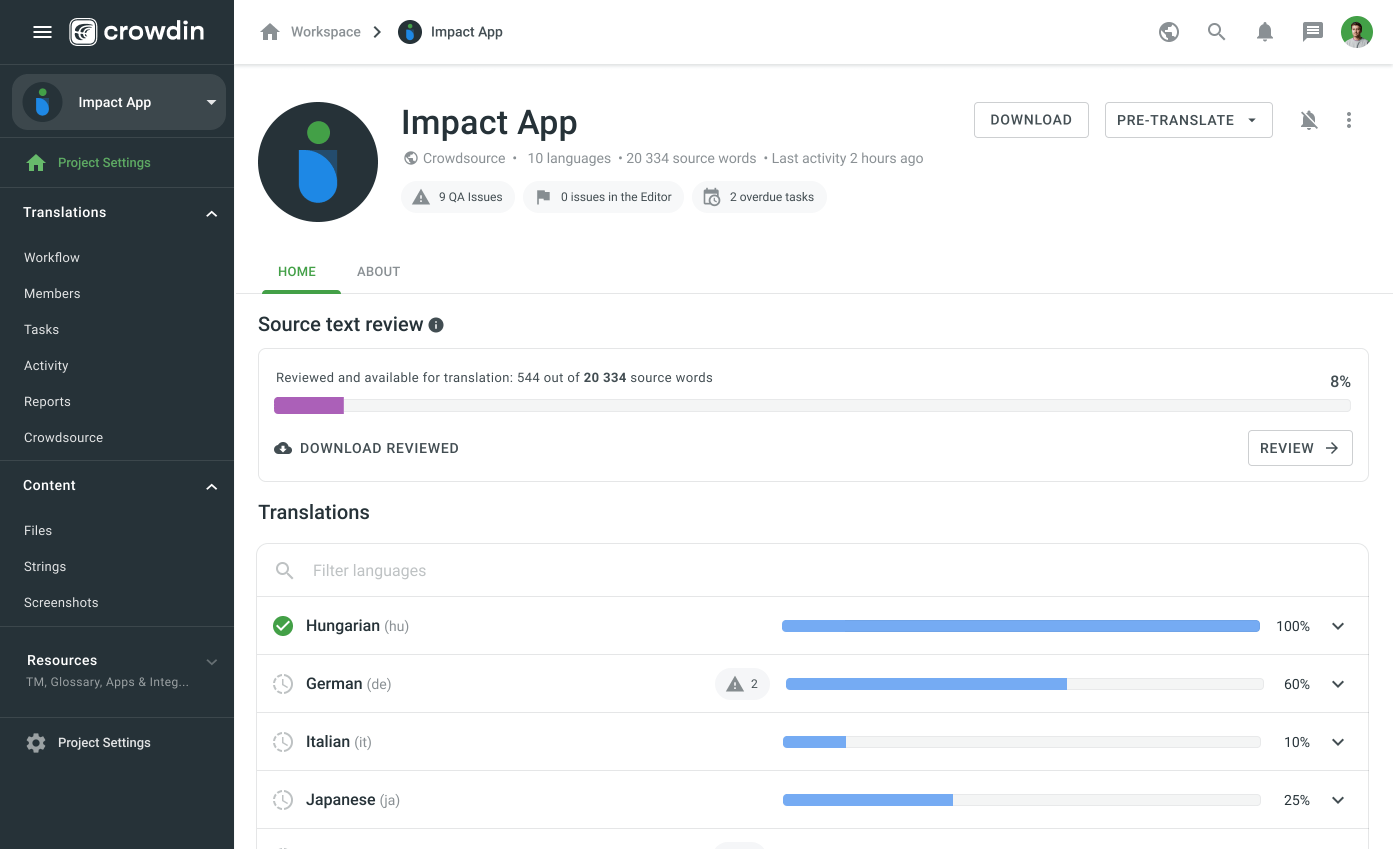Expand the German language row
1393x849 pixels.
1338,683
